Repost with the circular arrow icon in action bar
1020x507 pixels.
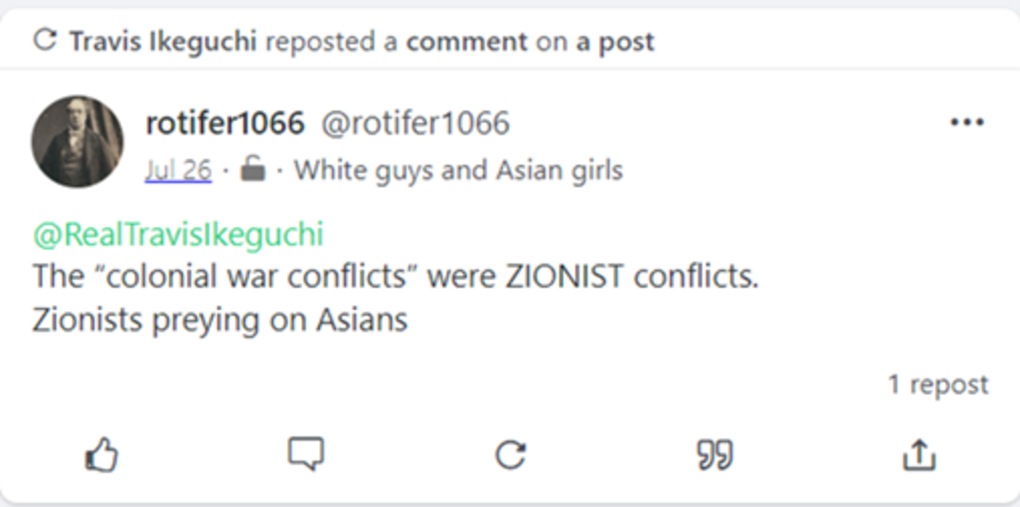click(x=510, y=456)
